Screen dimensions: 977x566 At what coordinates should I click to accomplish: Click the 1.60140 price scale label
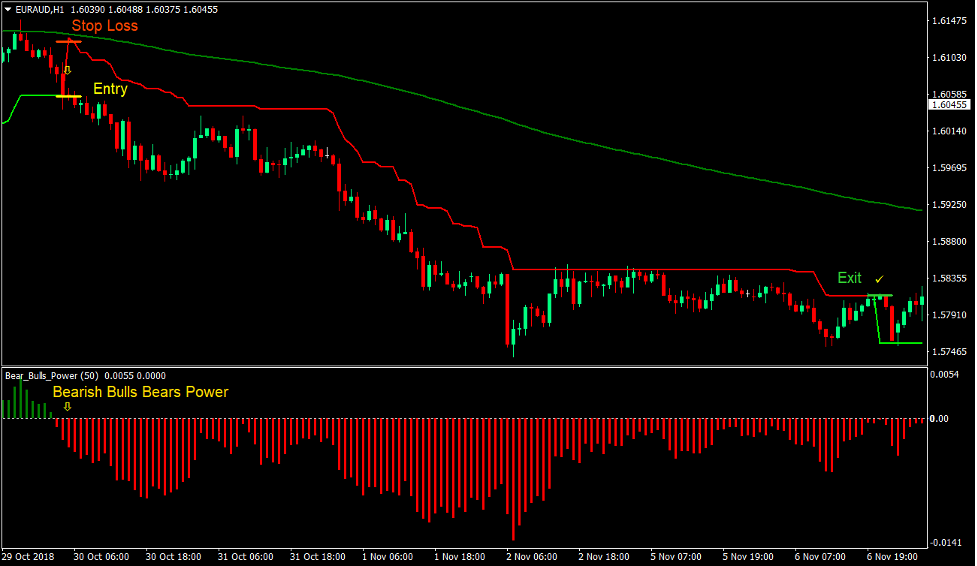[x=949, y=132]
